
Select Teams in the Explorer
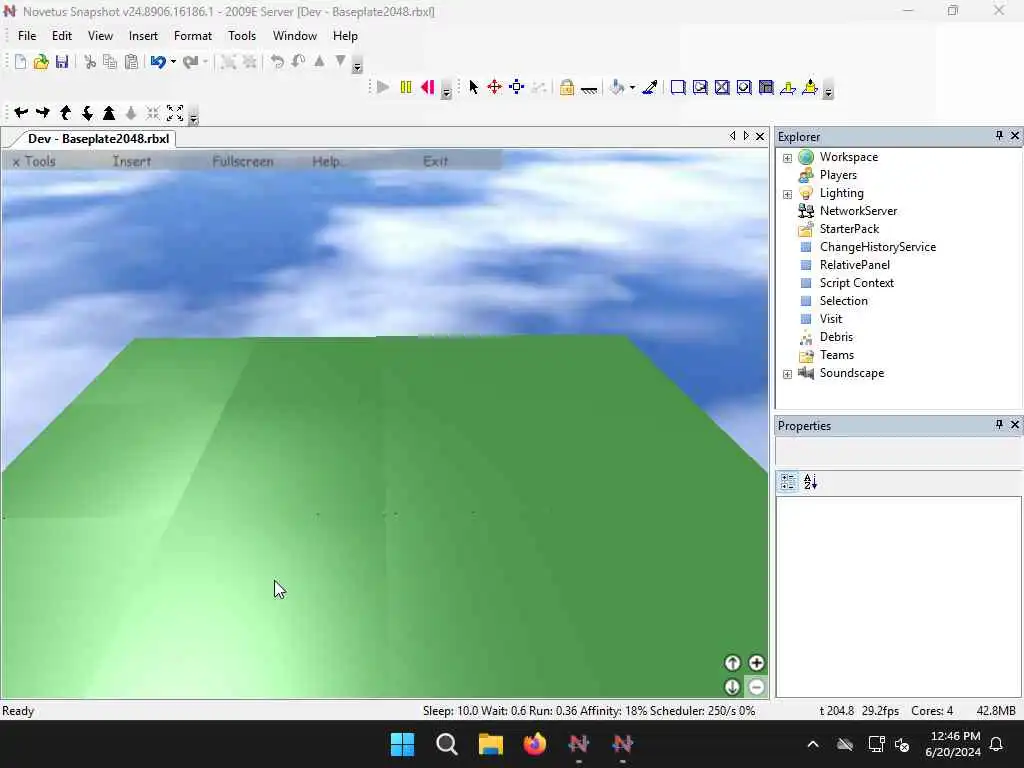pyautogui.click(x=837, y=355)
